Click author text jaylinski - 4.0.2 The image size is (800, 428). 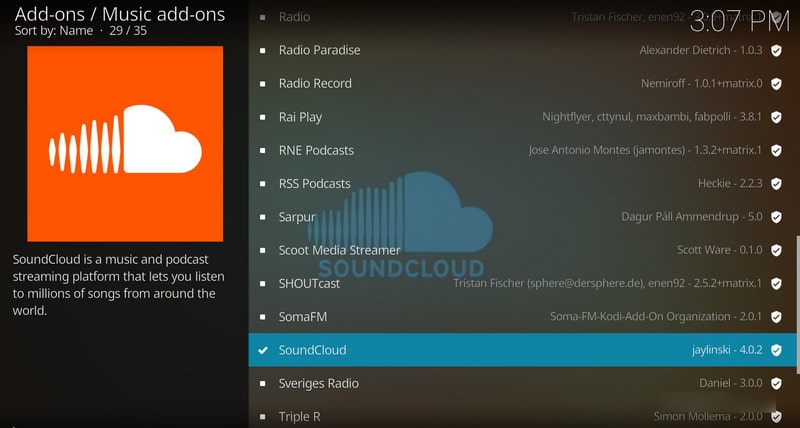[x=727, y=350]
